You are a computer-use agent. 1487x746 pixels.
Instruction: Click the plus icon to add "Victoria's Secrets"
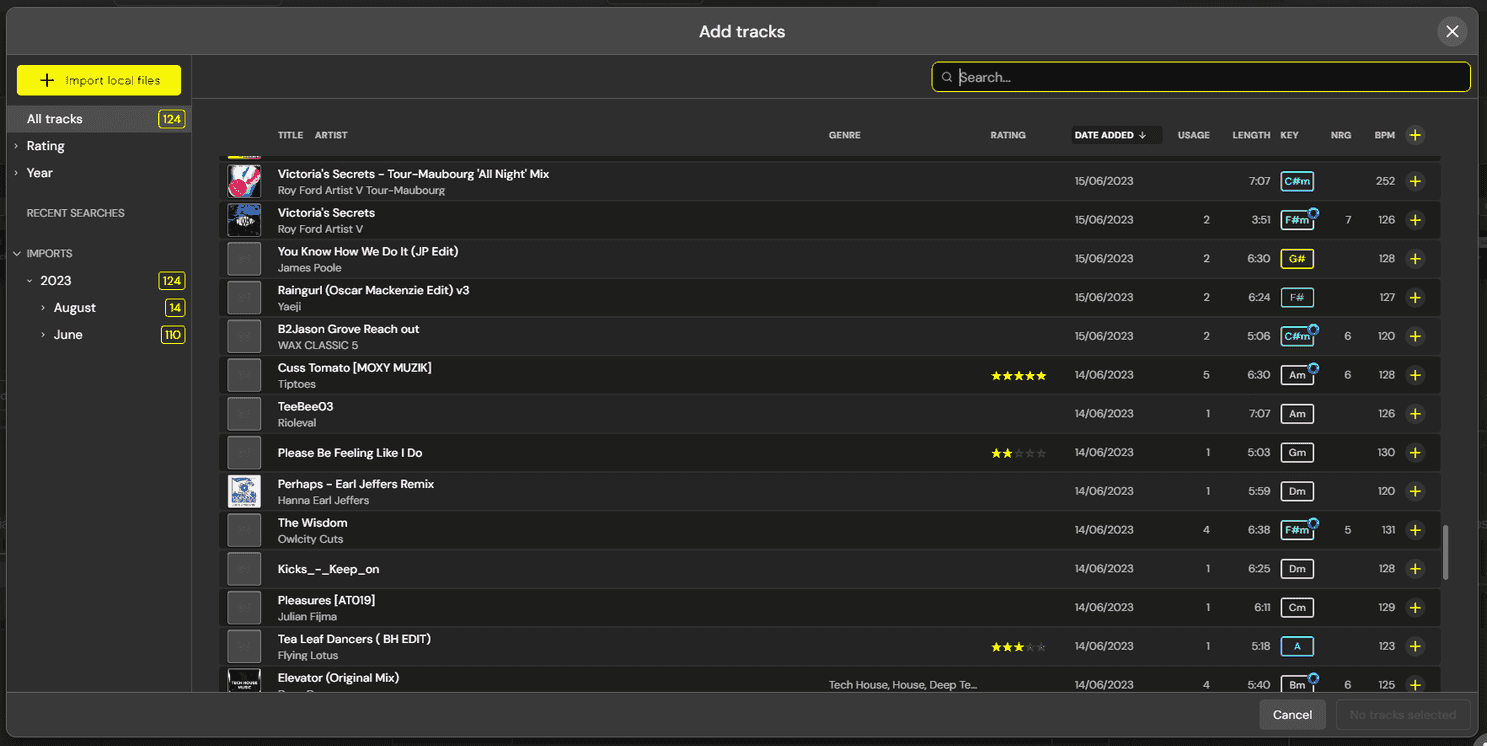tap(1415, 219)
